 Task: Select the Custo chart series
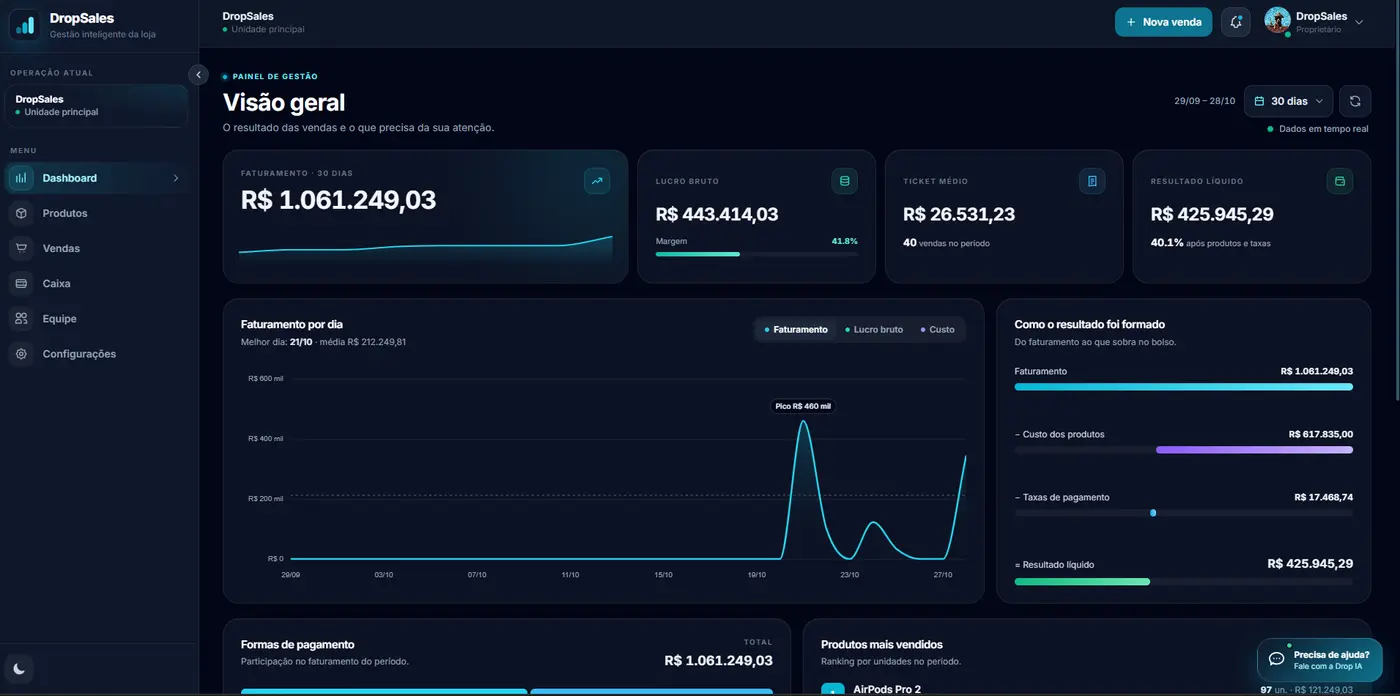937,329
